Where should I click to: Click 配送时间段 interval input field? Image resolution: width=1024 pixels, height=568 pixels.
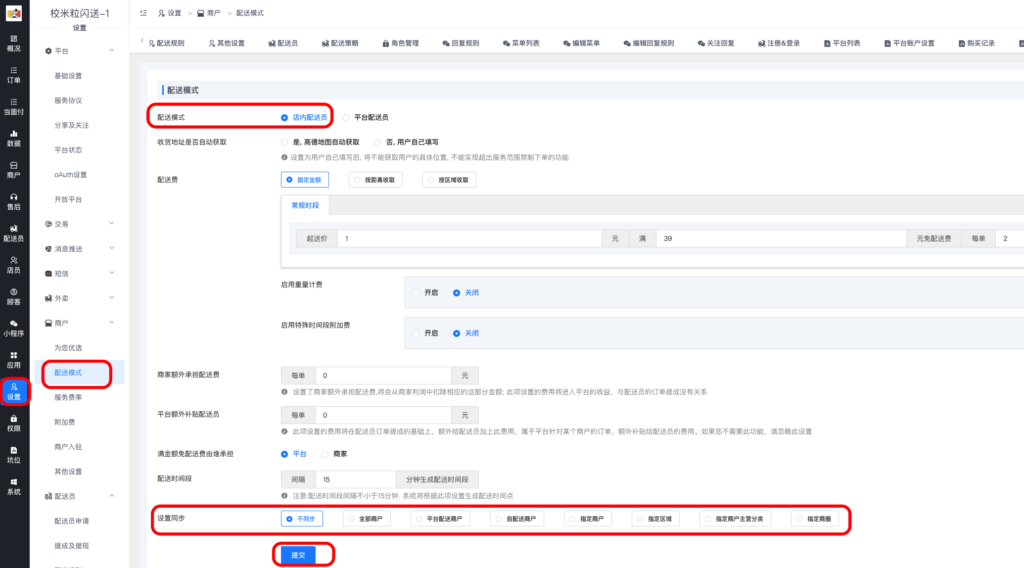(x=355, y=479)
